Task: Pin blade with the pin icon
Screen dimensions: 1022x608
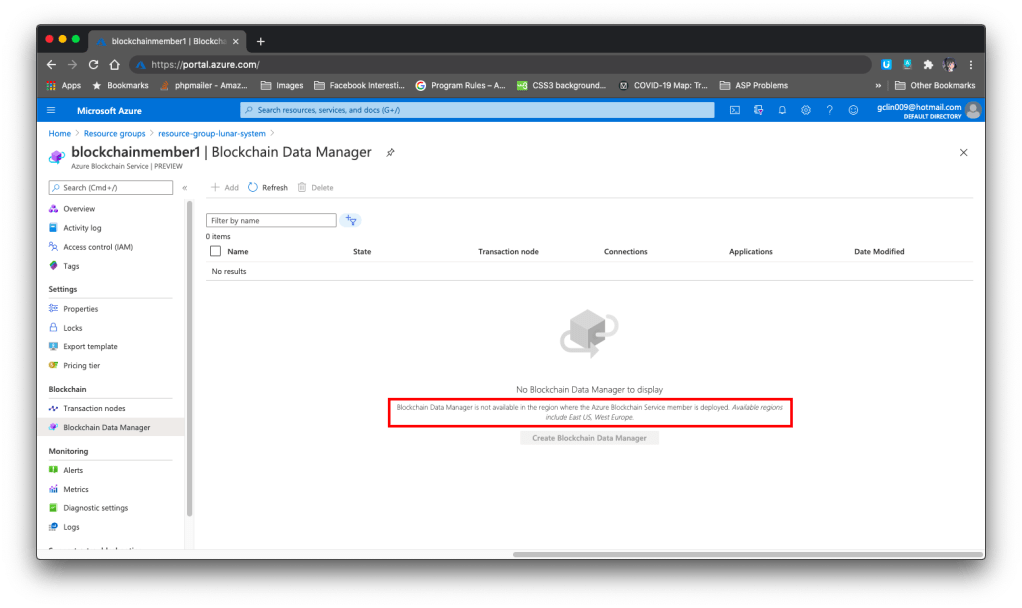Action: pos(390,153)
